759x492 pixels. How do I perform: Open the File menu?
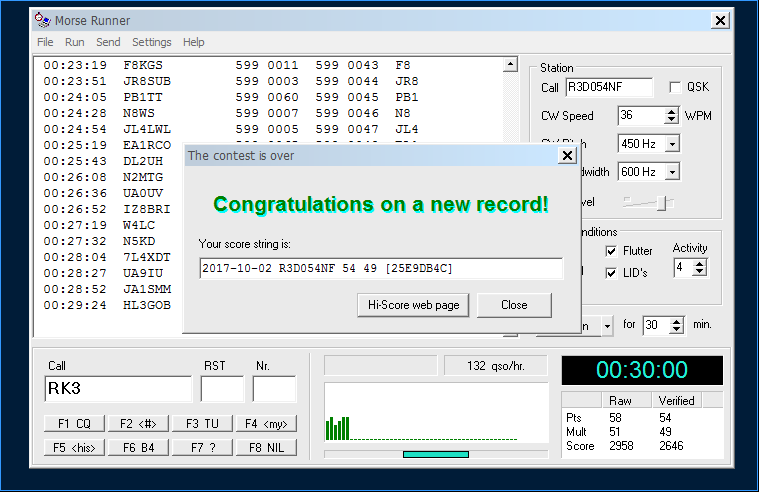(45, 42)
